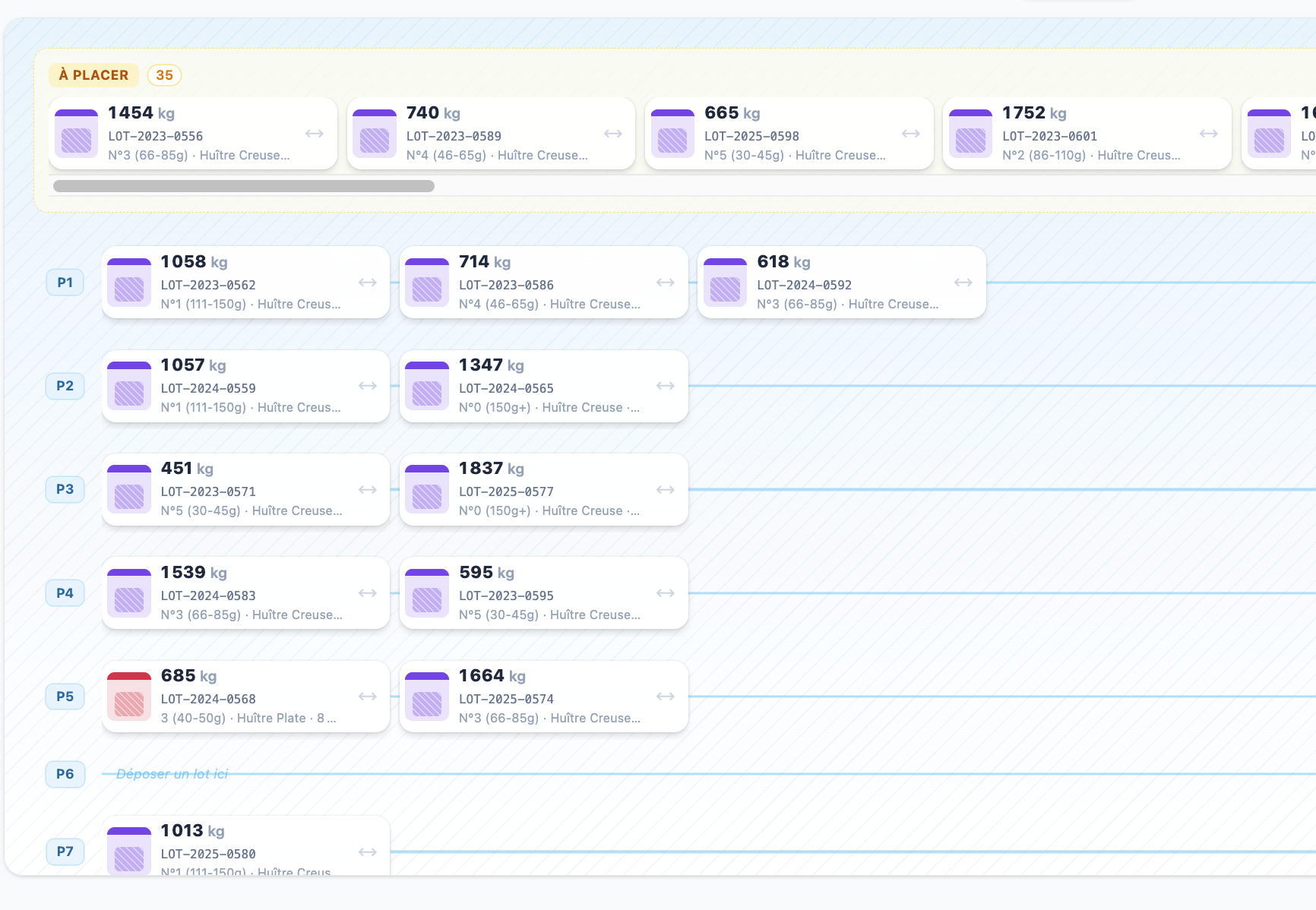Select the 1013 kg LOT-2025-0580 card
This screenshot has height=910, width=1316.
tap(246, 846)
